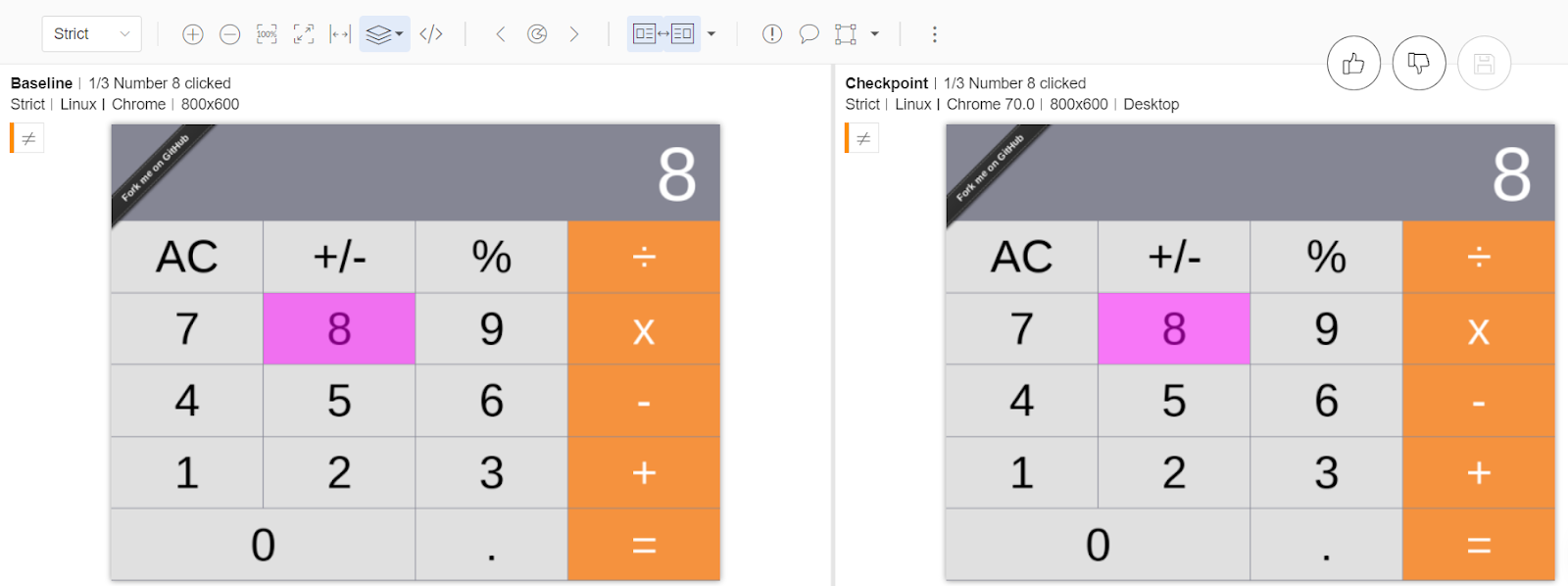Fit the images to the screen

304,34
